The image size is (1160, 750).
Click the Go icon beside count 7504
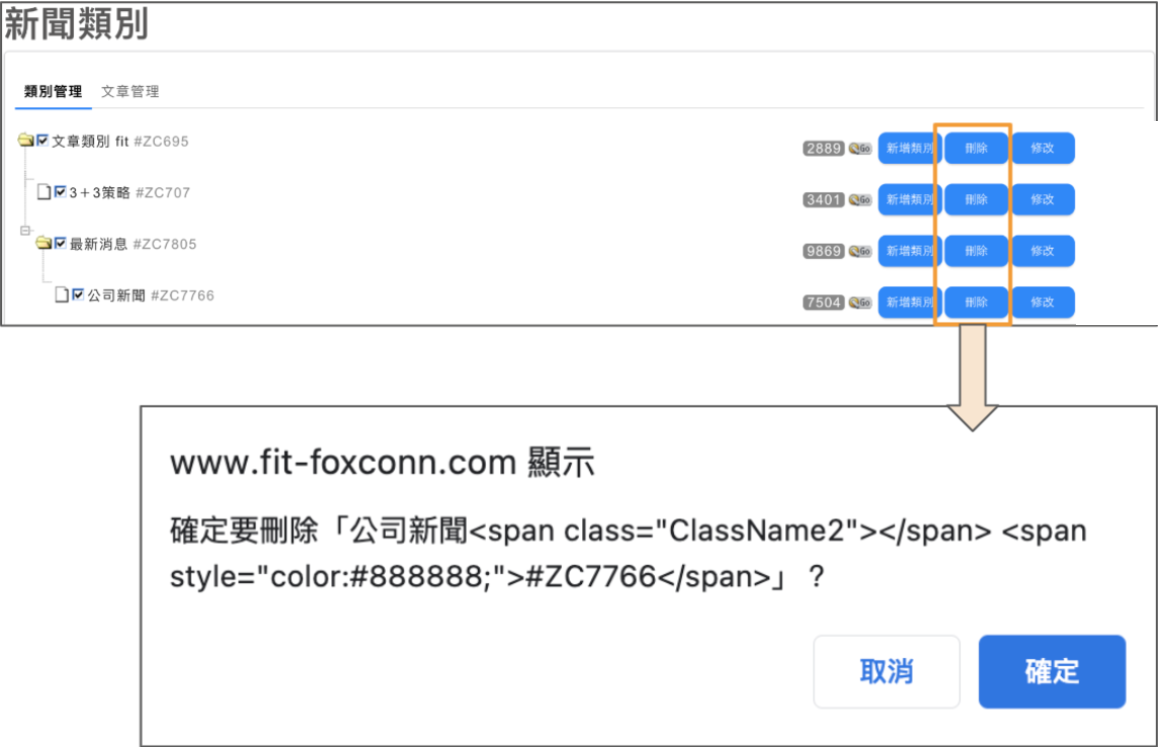tap(860, 303)
